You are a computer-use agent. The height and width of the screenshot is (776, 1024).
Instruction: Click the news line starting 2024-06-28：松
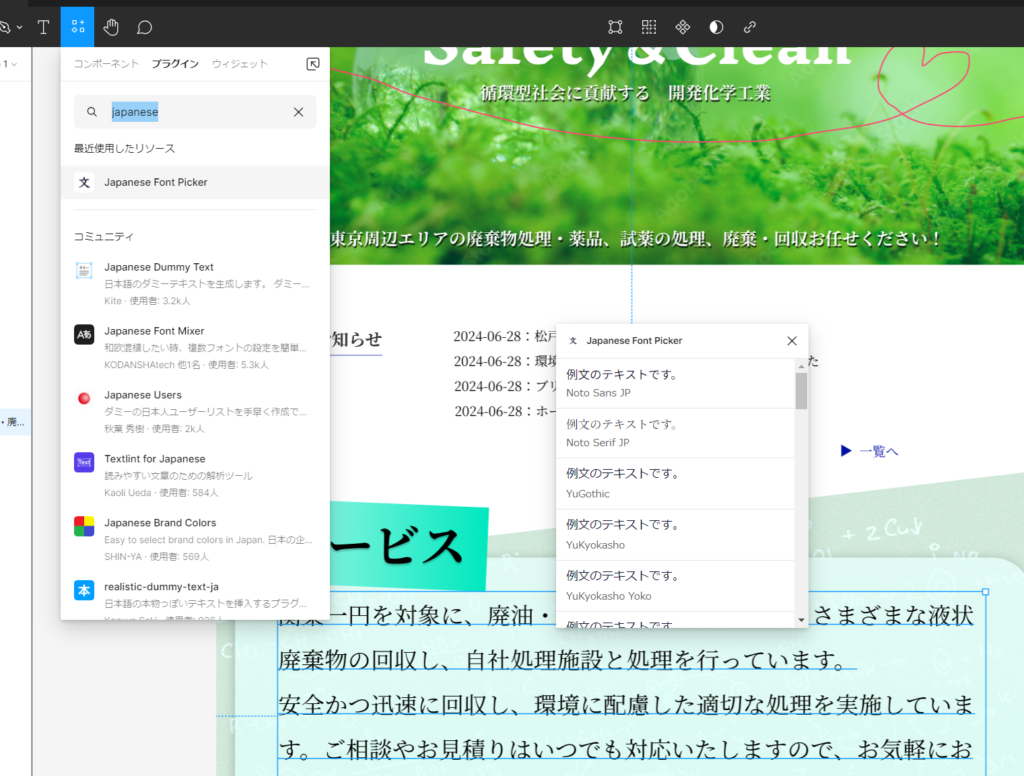(505, 336)
